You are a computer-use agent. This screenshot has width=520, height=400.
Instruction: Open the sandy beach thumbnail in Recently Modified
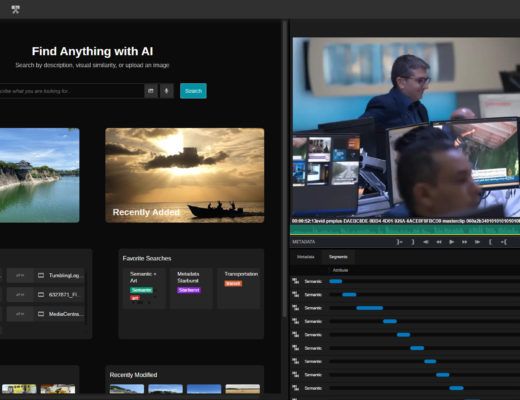coord(243,389)
